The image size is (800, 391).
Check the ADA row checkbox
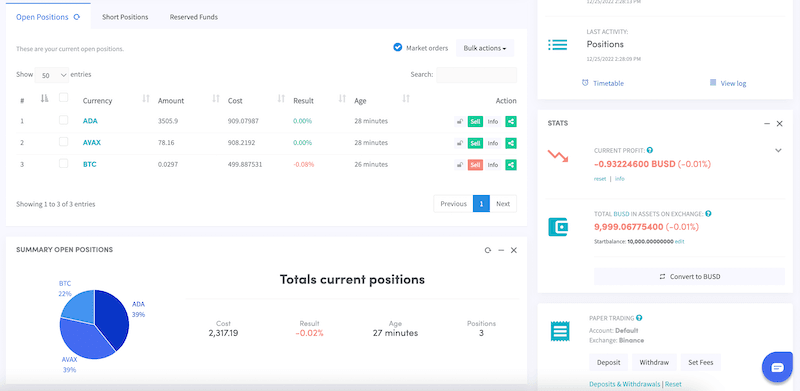point(63,120)
